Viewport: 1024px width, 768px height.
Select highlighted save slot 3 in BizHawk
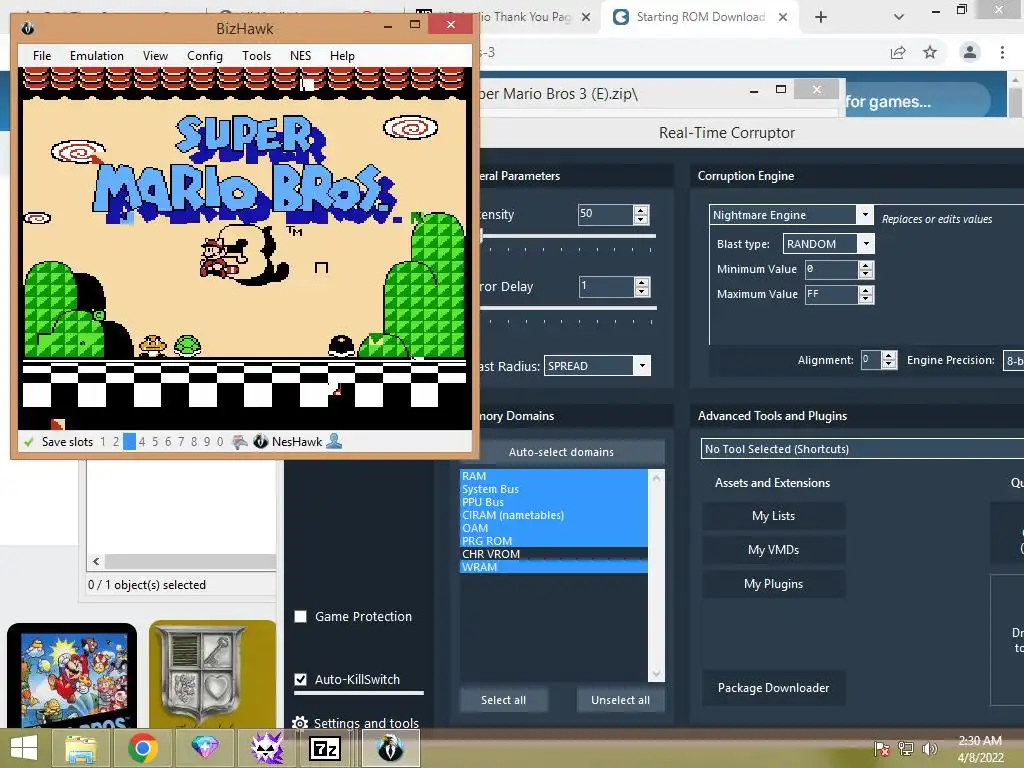(129, 442)
